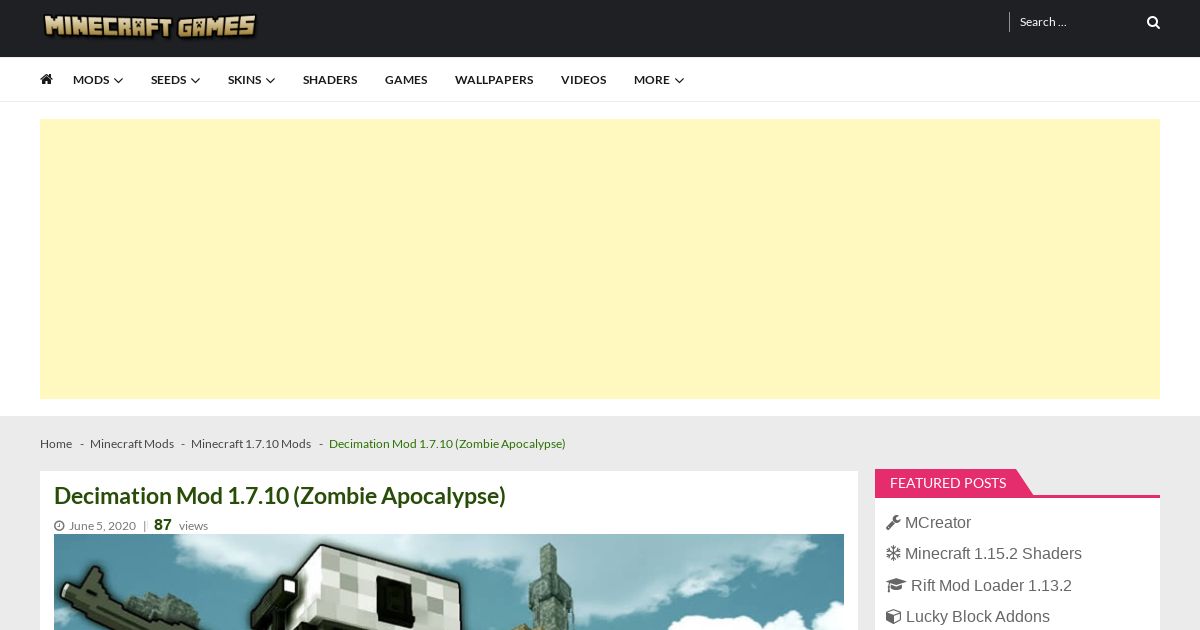Click the graduation cap icon beside Rift Mod Loader

point(896,585)
